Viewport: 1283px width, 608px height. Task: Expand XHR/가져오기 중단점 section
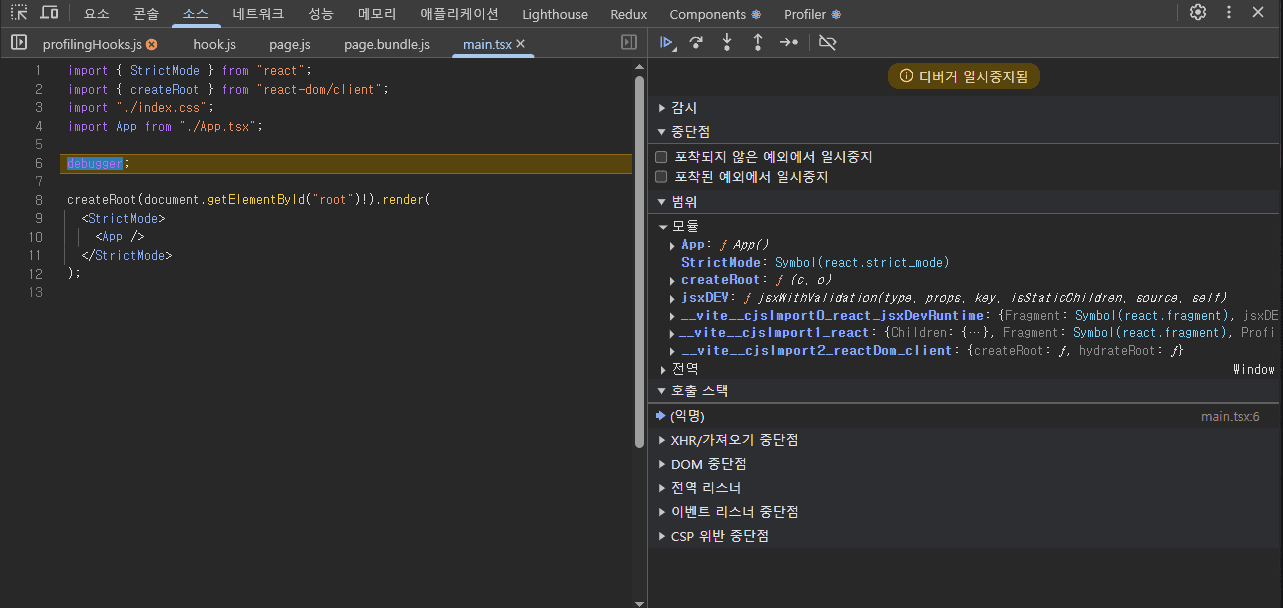(x=734, y=440)
